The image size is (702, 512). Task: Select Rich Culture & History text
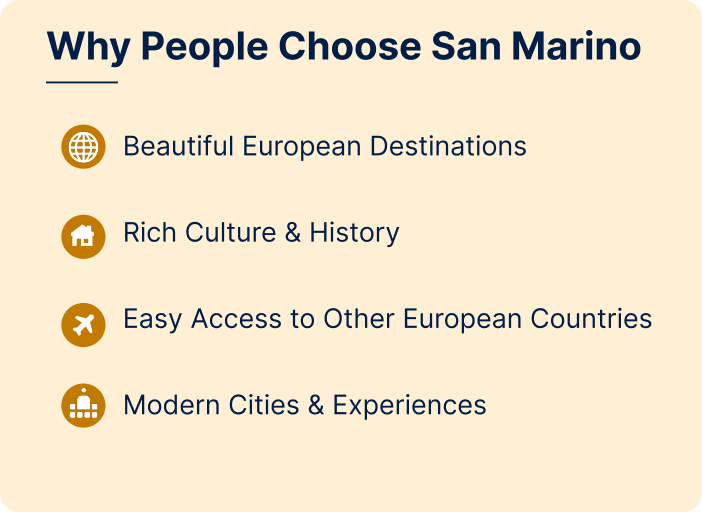[x=261, y=233]
